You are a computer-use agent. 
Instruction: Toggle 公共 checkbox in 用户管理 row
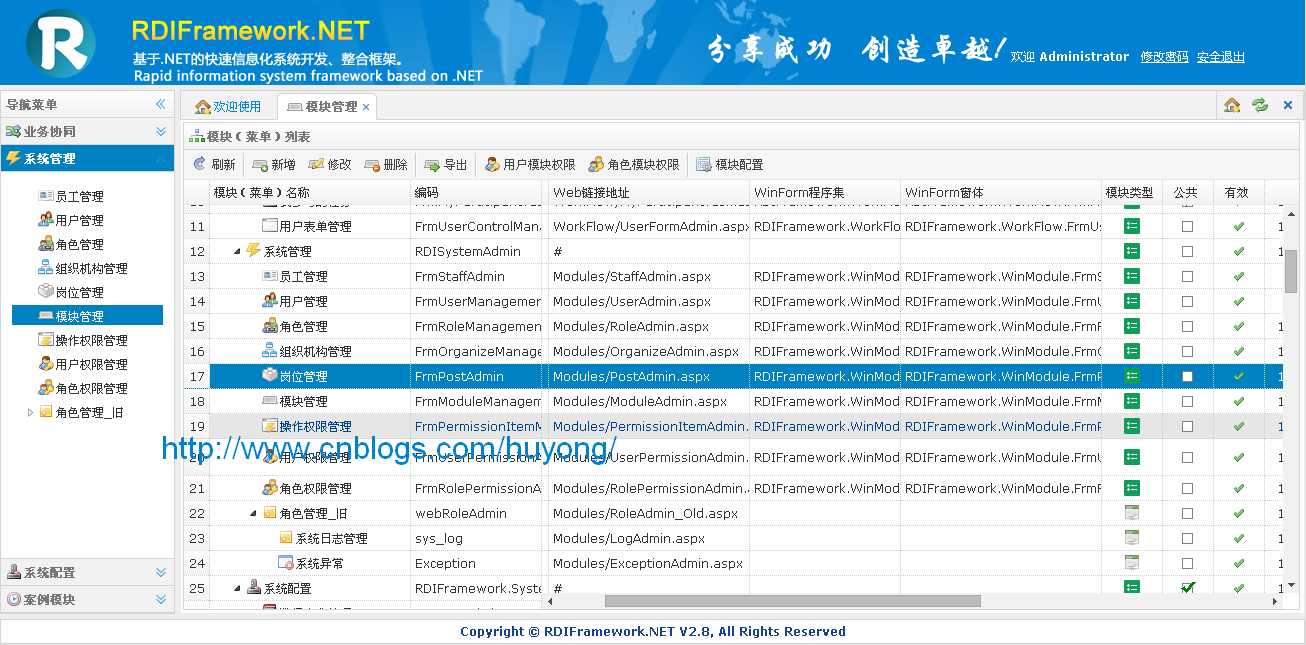pyautogui.click(x=1187, y=301)
